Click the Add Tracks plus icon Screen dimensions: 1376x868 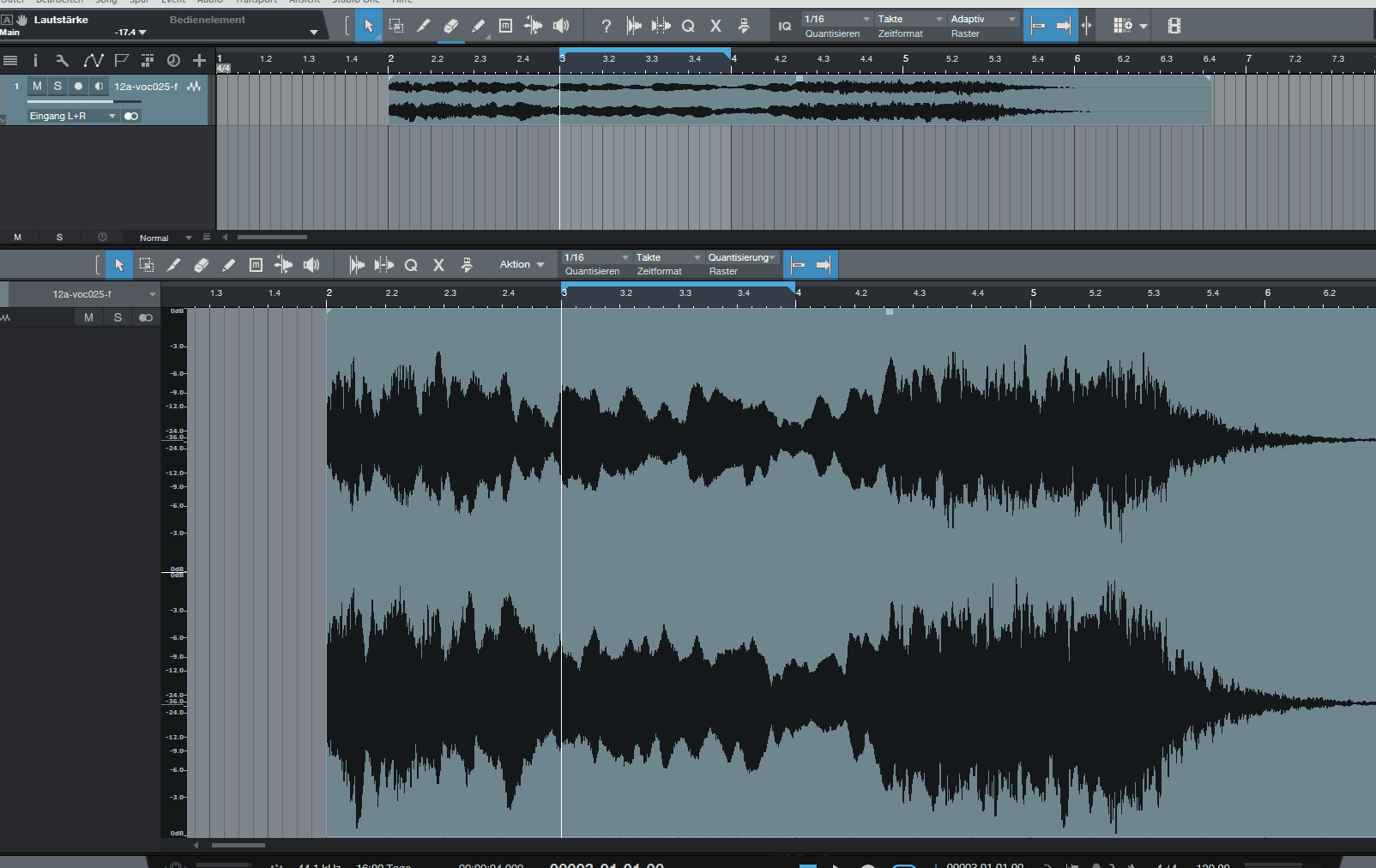(x=199, y=60)
